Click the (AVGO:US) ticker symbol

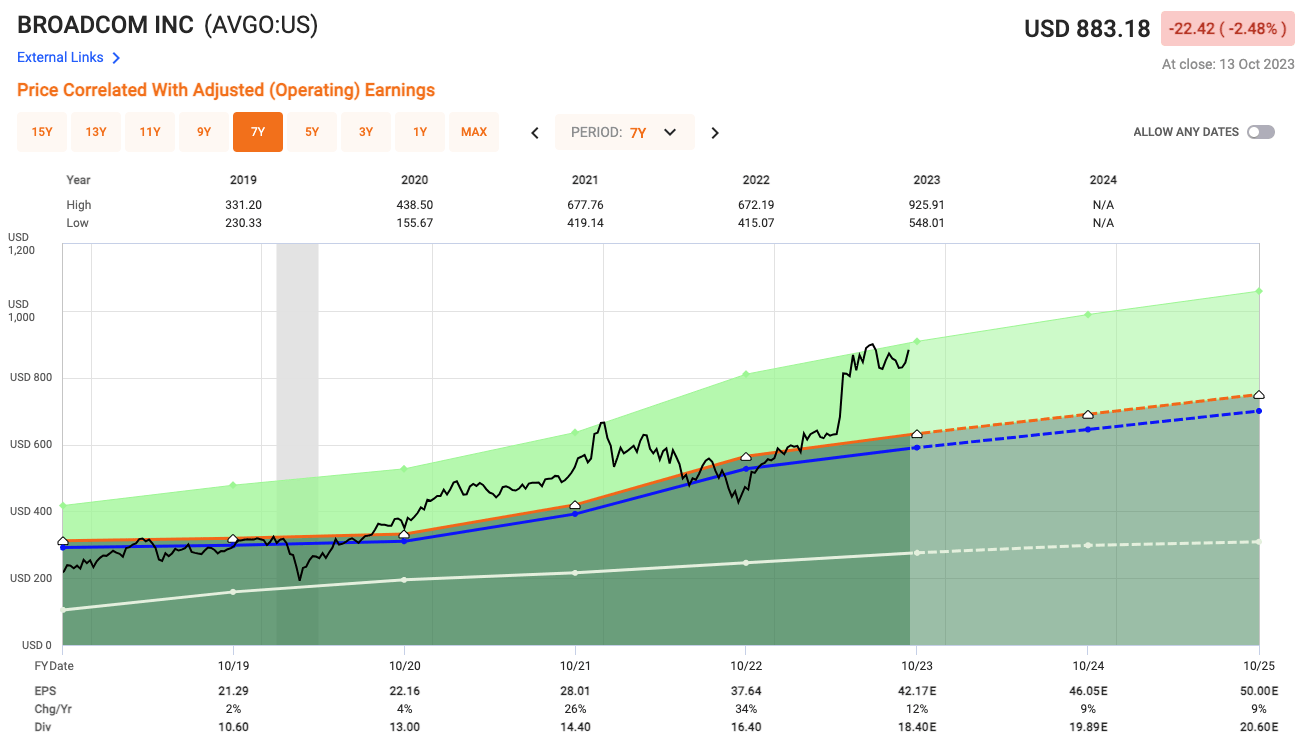[x=261, y=25]
